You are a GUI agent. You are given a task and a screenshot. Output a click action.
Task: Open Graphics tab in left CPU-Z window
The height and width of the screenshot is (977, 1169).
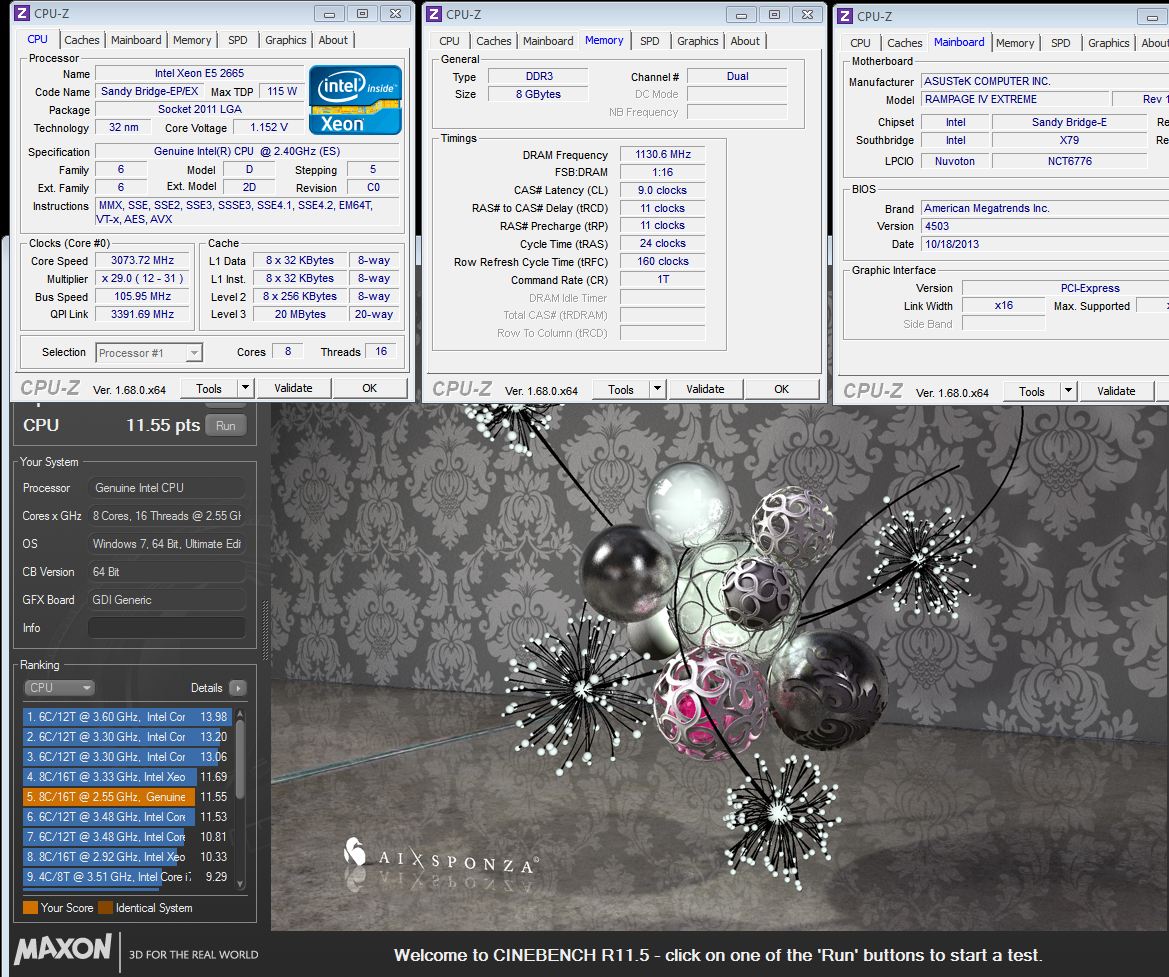(286, 40)
